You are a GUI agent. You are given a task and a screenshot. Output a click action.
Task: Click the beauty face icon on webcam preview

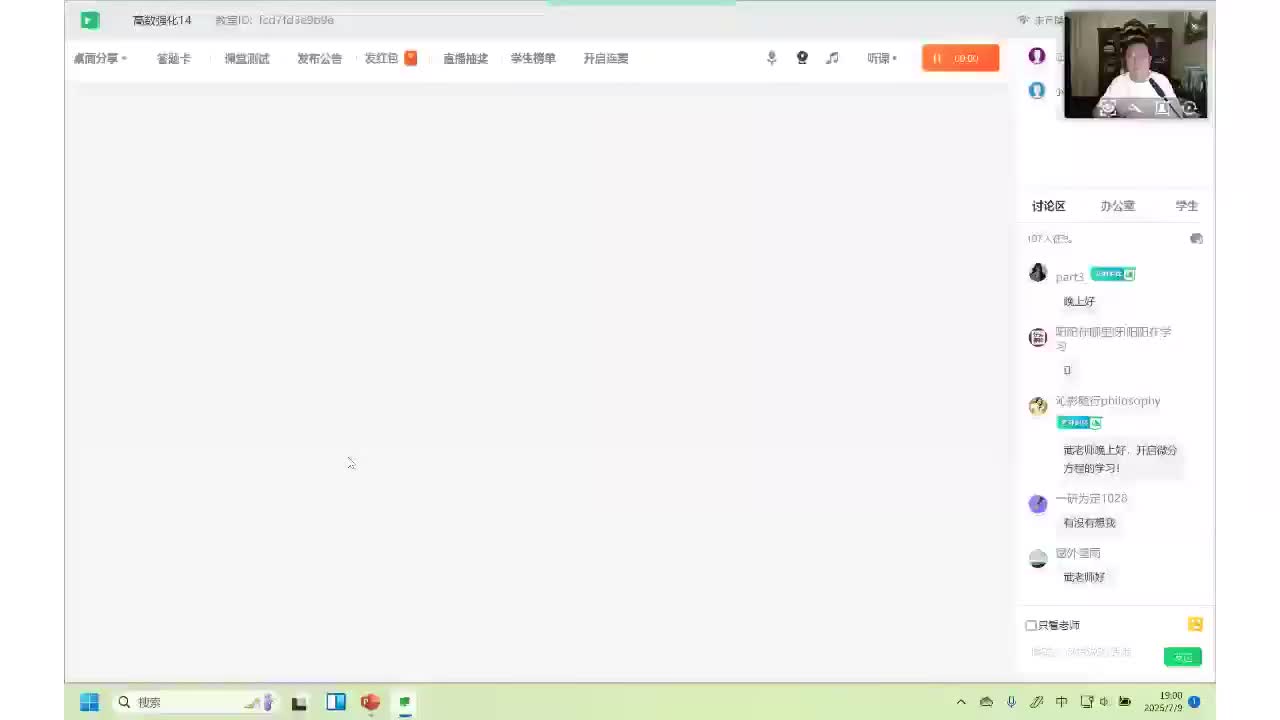click(x=1108, y=108)
